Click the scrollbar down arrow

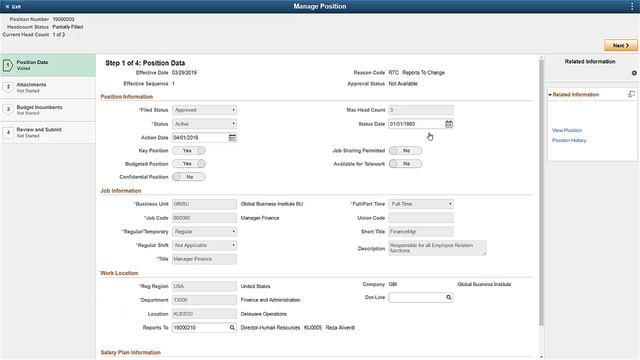point(541,357)
